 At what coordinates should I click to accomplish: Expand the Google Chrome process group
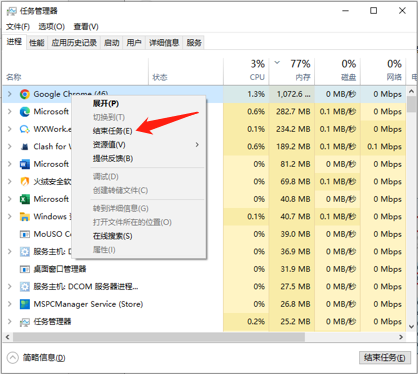click(10, 94)
